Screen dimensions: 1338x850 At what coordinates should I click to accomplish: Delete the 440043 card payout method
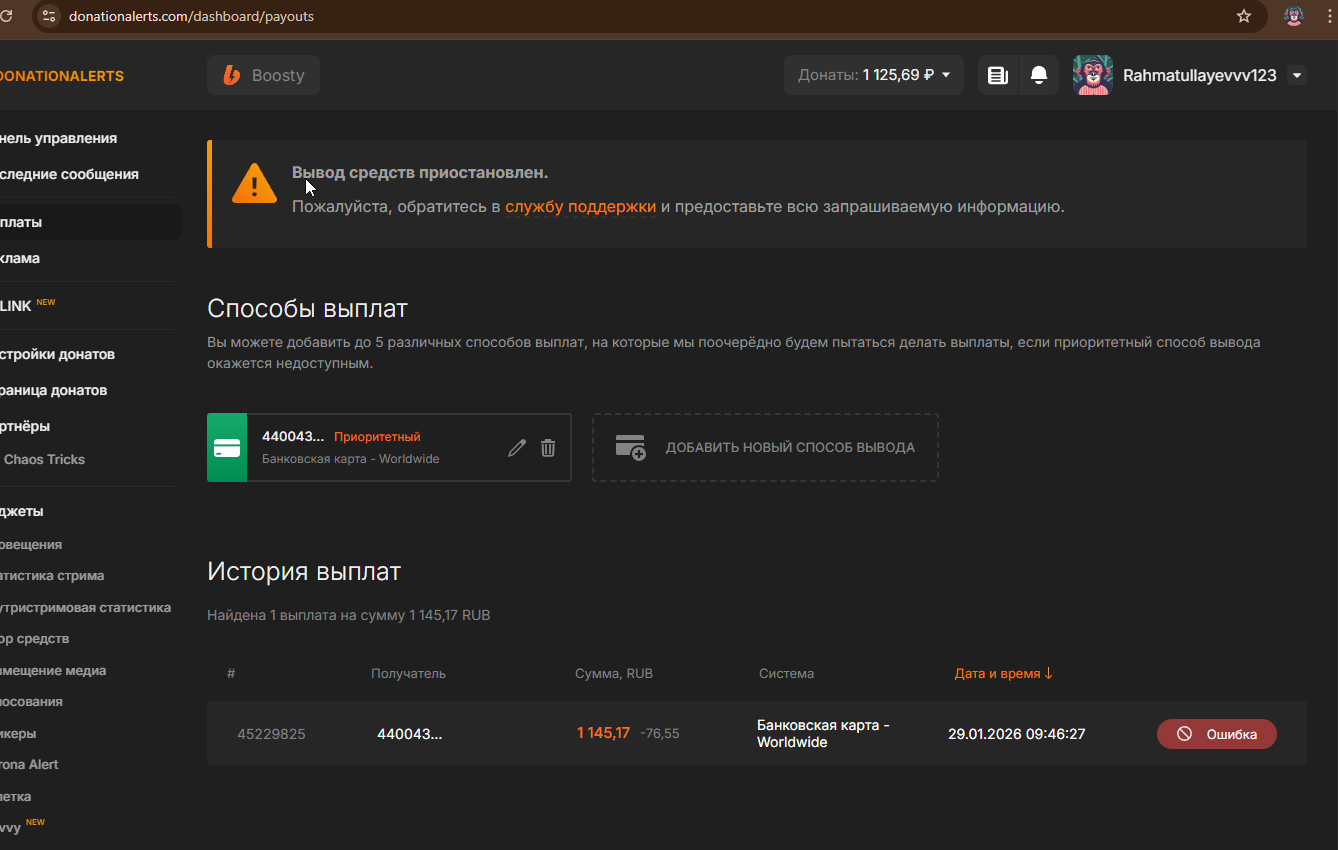tap(548, 448)
